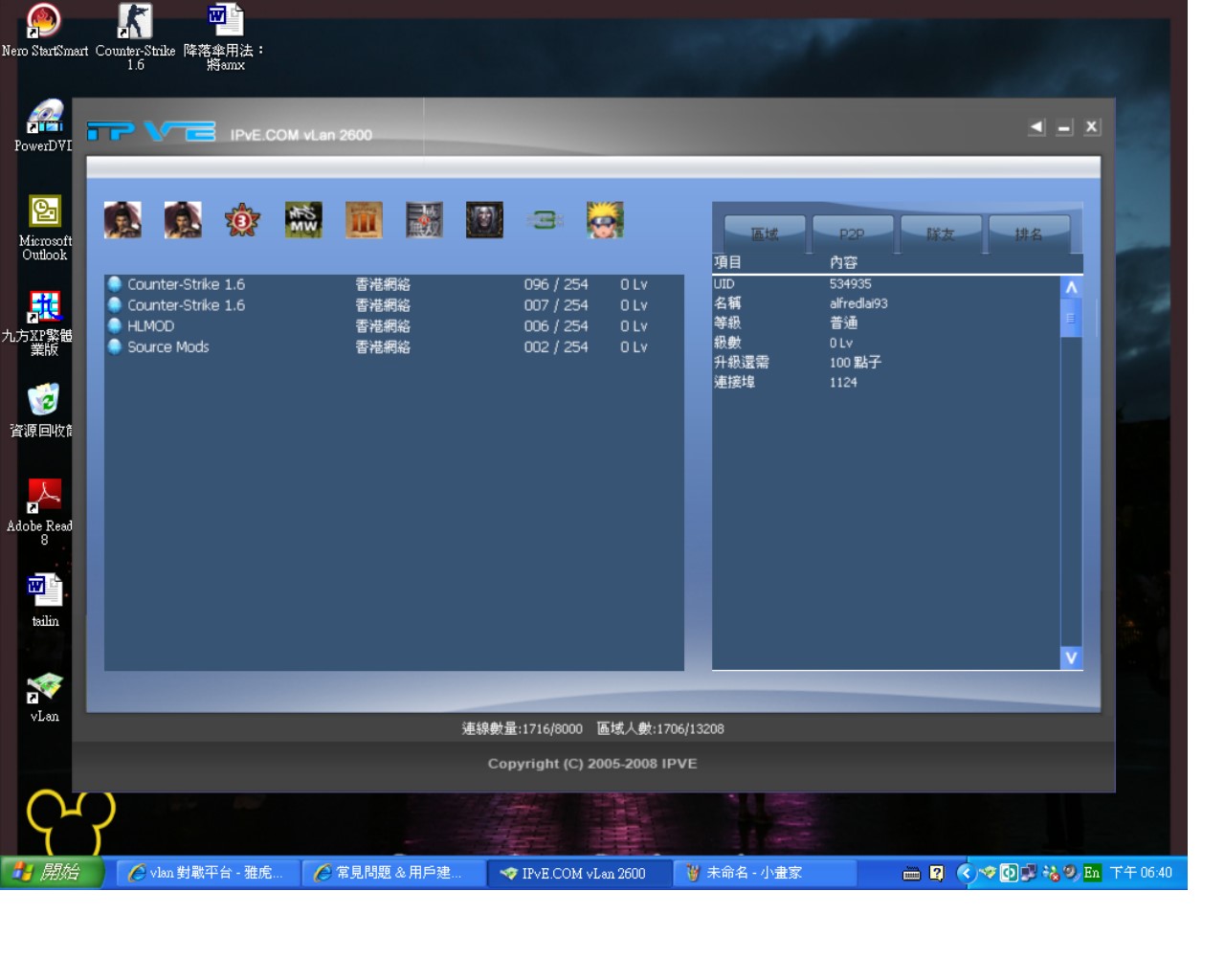The height and width of the screenshot is (980, 1225).
Task: Switch input language via the En indicator
Action: pos(1092,873)
